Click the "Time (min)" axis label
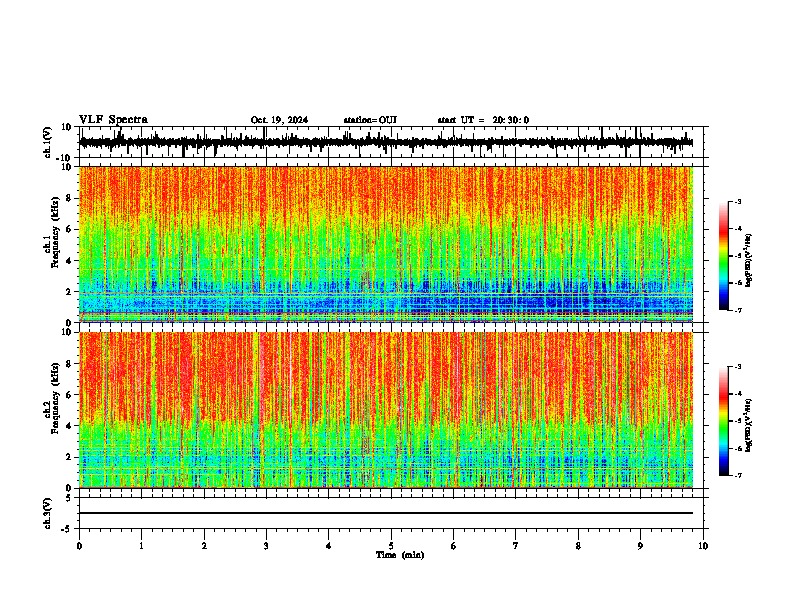Image resolution: width=792 pixels, height=612 pixels. click(400, 555)
